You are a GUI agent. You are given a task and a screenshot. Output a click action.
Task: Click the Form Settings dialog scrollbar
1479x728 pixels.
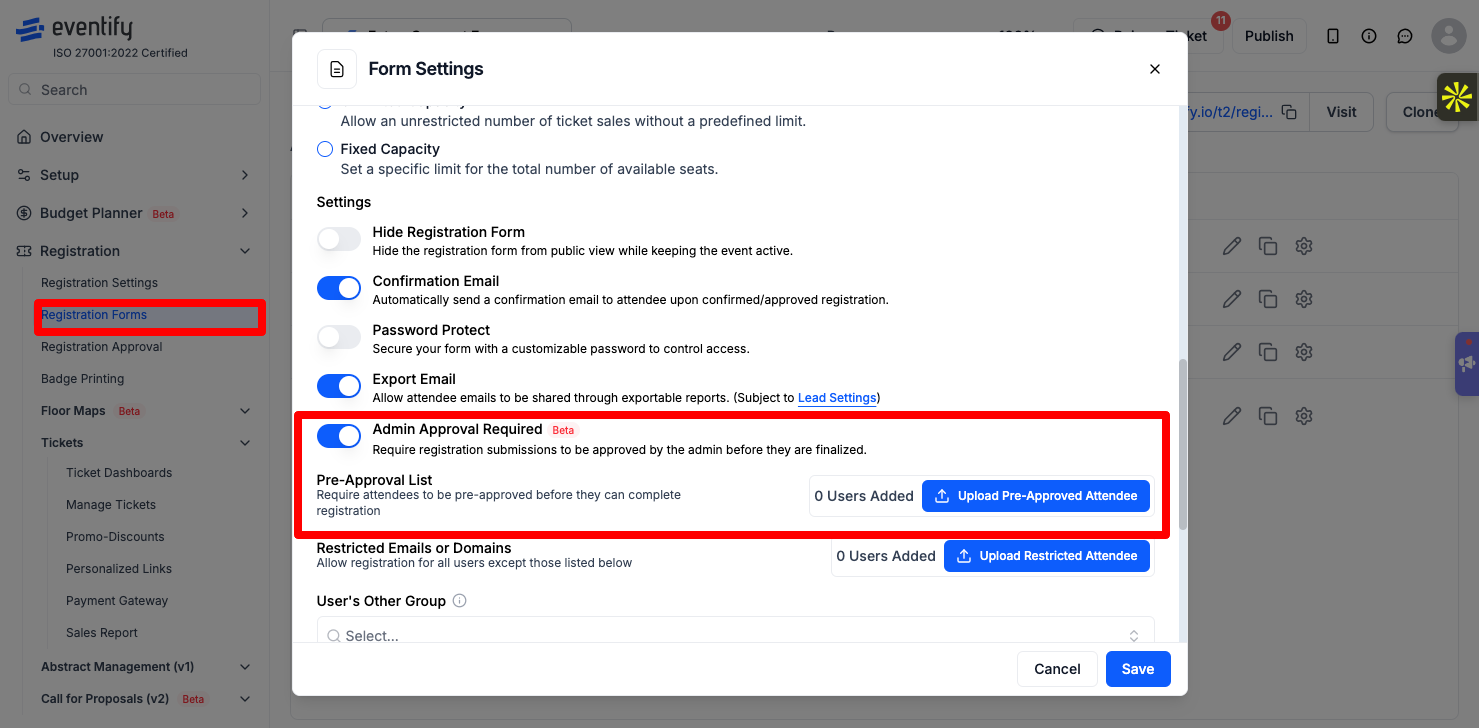click(1183, 443)
